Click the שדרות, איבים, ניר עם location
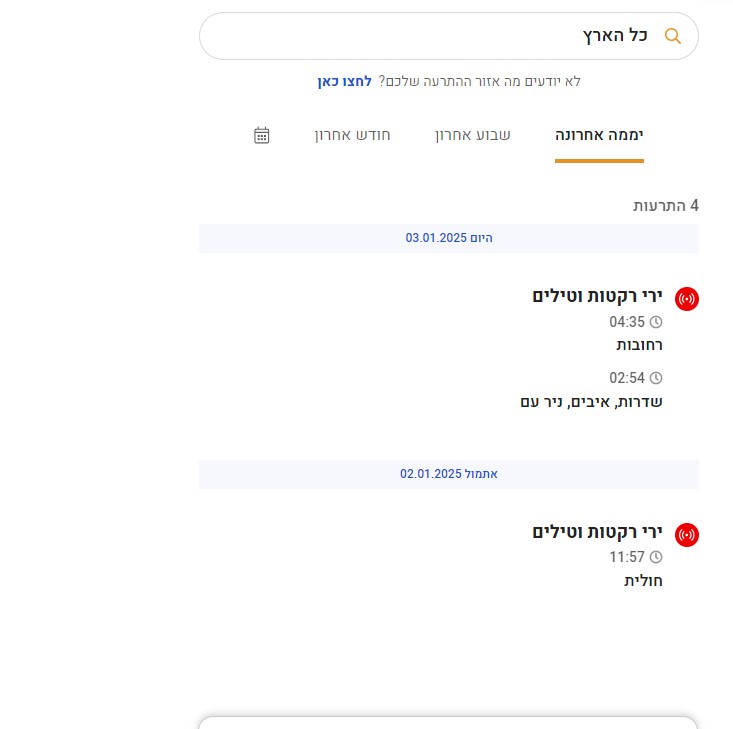 click(x=591, y=401)
